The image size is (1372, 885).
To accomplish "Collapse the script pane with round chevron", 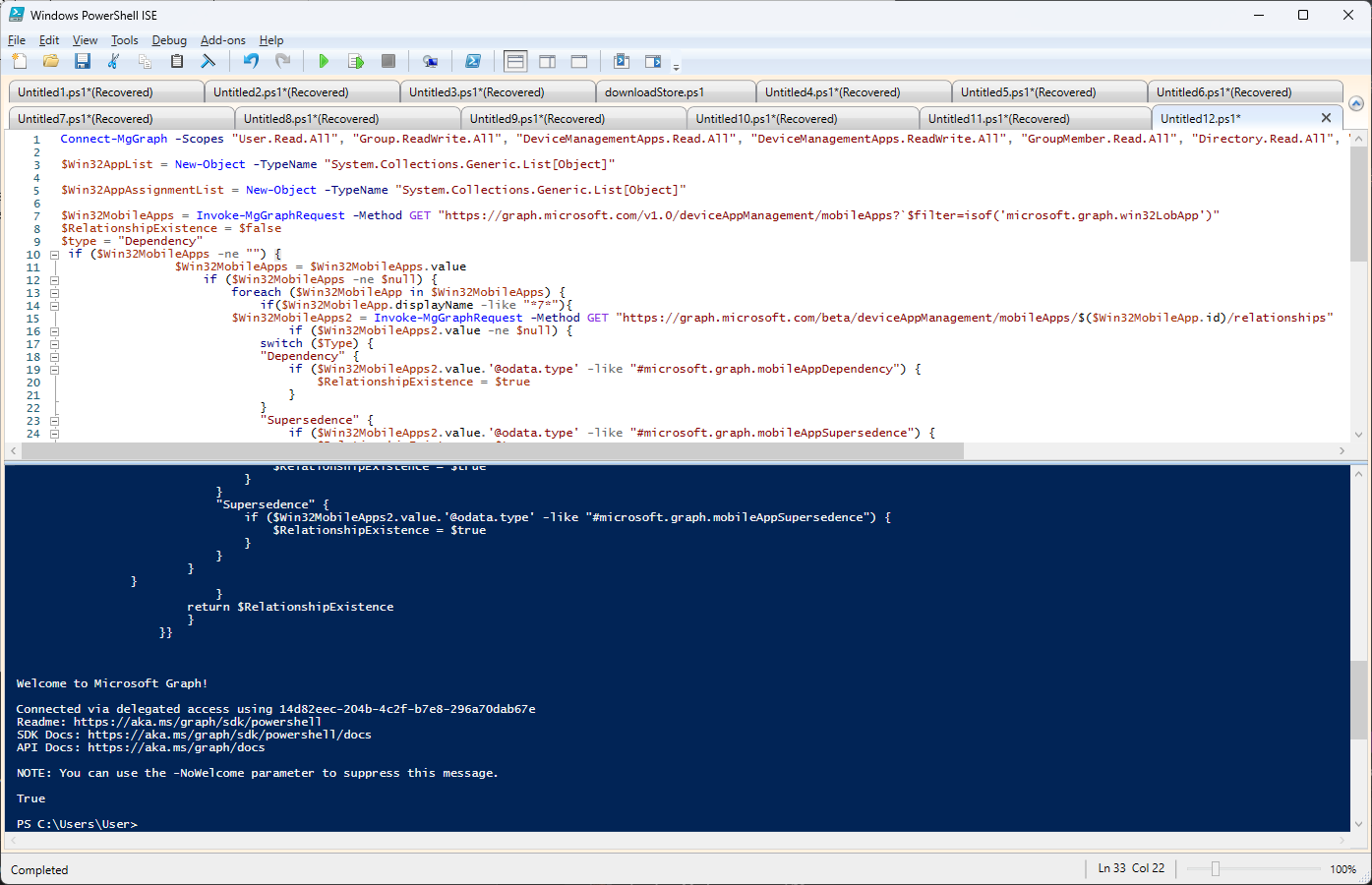I will (1356, 103).
